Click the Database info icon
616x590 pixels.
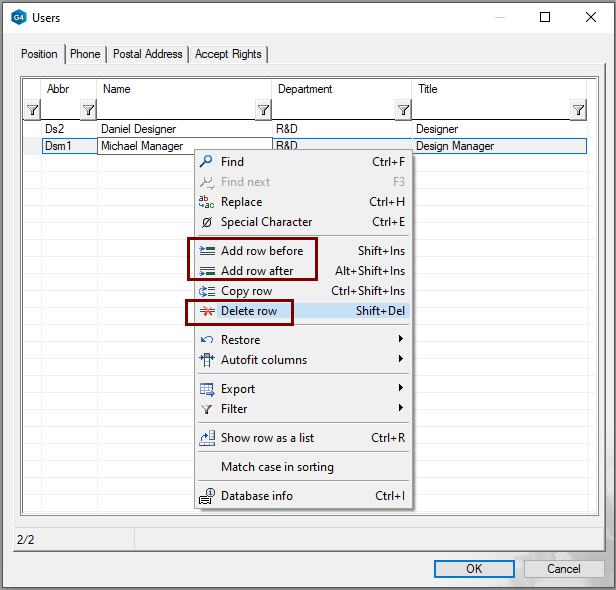[207, 496]
